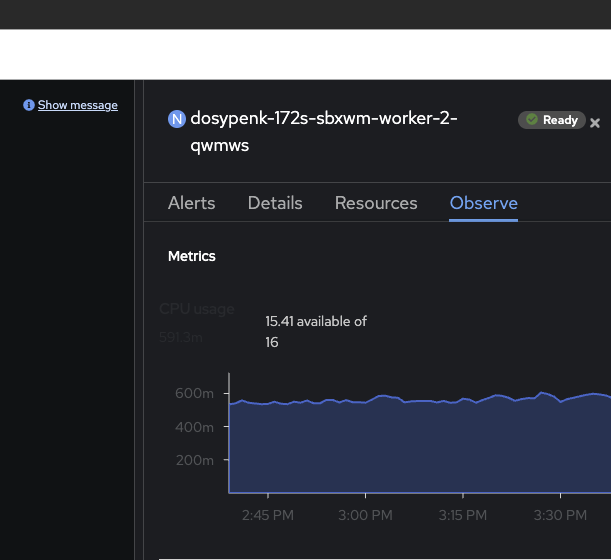
Task: Select the Resources tab
Action: (376, 203)
